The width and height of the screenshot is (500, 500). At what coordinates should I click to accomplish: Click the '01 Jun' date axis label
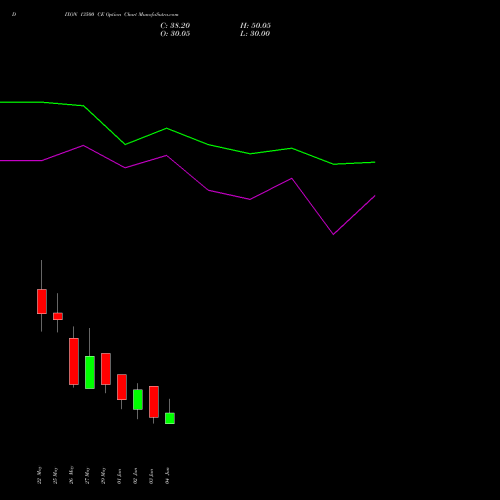[119, 476]
